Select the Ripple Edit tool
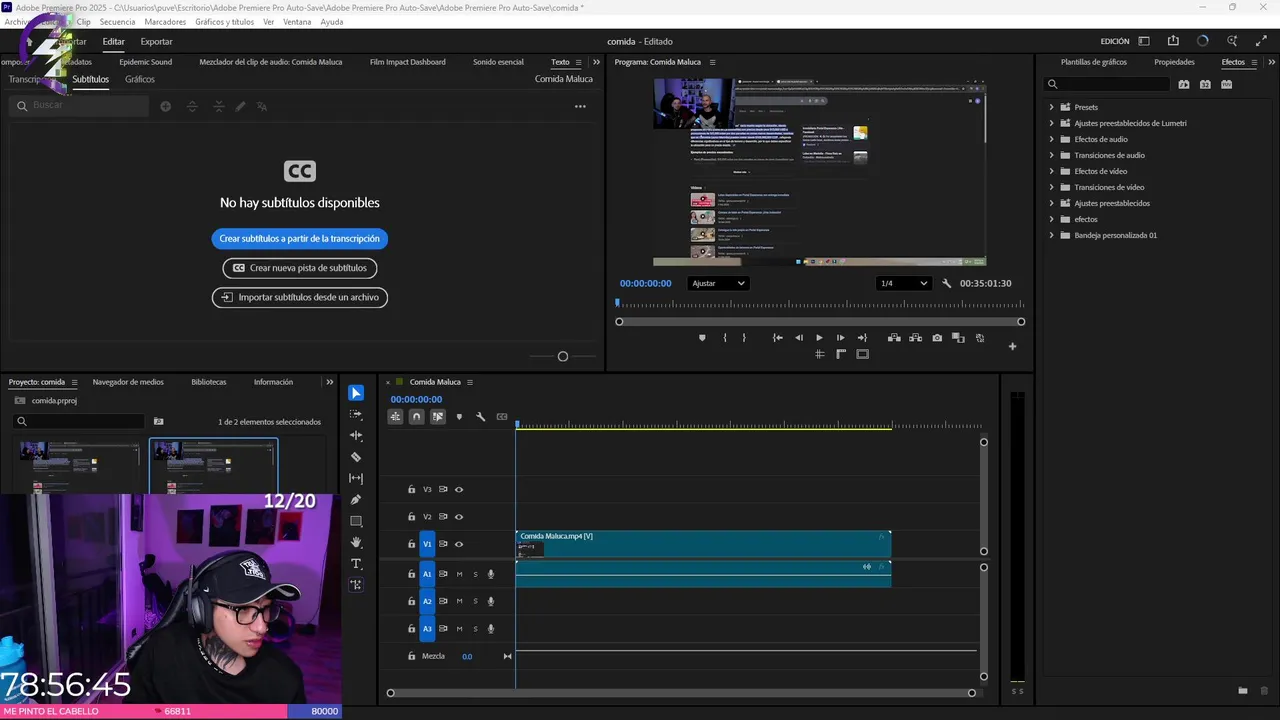Viewport: 1280px width, 720px height. click(x=356, y=436)
